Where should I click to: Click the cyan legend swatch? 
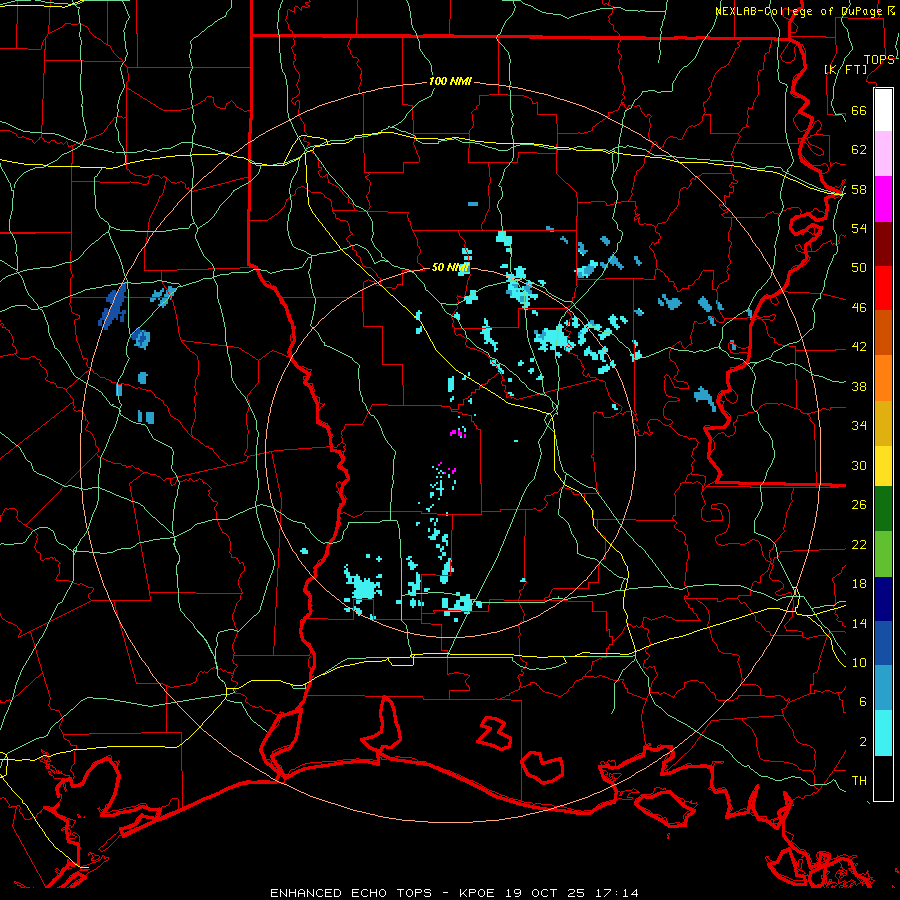pyautogui.click(x=883, y=733)
